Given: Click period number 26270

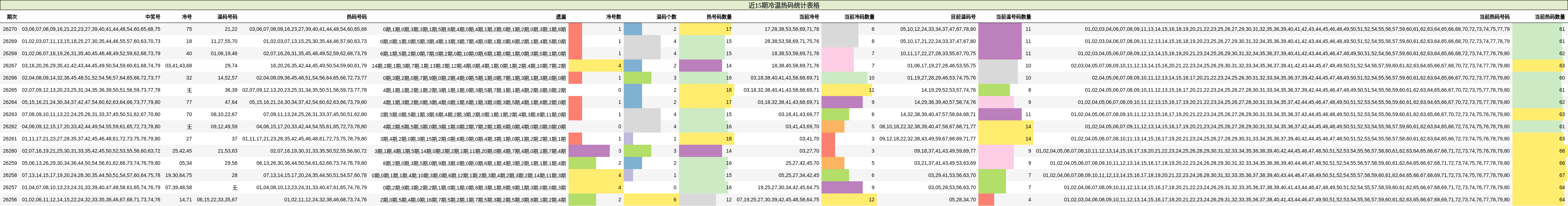Looking at the screenshot, I should click(x=10, y=29).
